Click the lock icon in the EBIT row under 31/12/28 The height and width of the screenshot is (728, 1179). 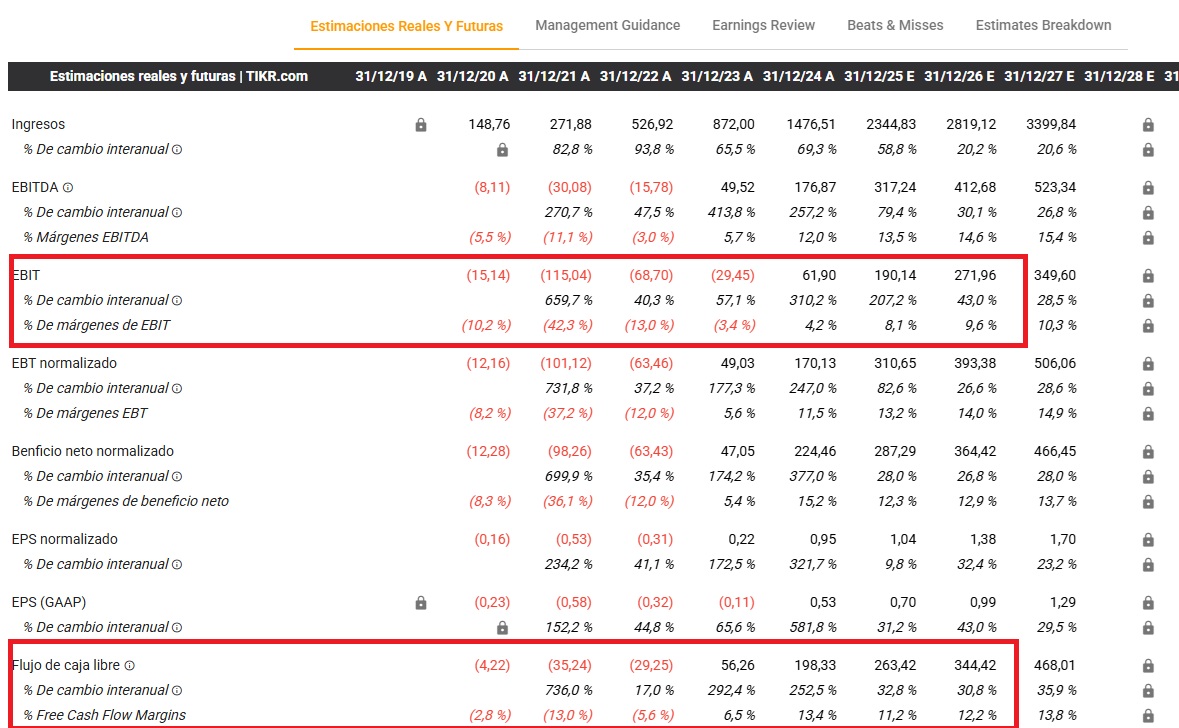click(x=1148, y=276)
